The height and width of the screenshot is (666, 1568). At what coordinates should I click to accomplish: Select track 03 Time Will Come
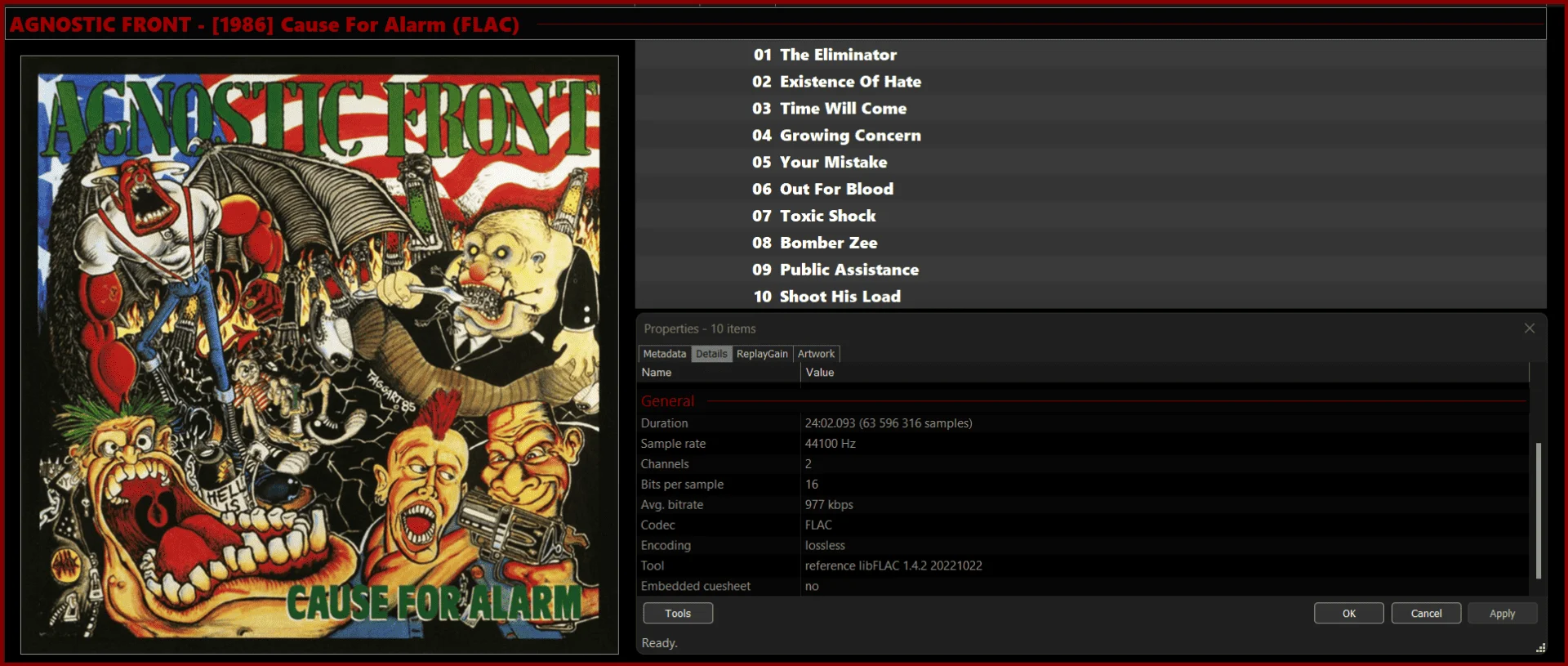coord(1090,109)
